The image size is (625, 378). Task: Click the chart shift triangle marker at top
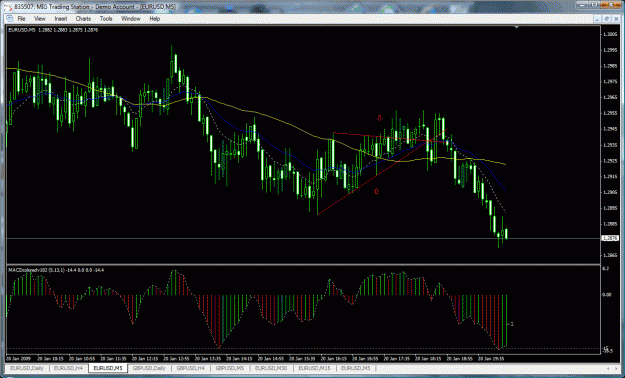517,27
